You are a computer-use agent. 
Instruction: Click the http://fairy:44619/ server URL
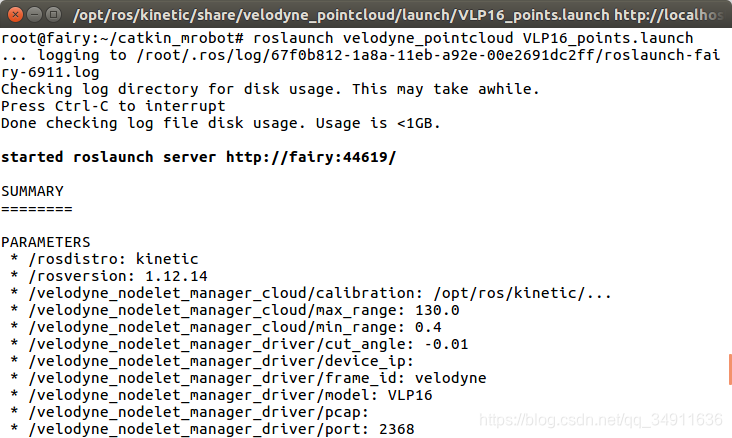(x=311, y=157)
